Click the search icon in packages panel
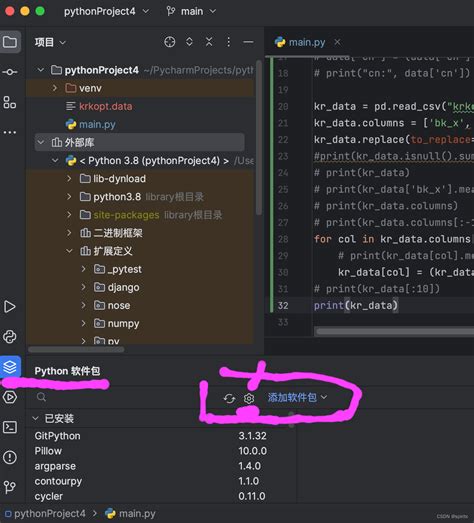The height and width of the screenshot is (523, 474). point(41,397)
